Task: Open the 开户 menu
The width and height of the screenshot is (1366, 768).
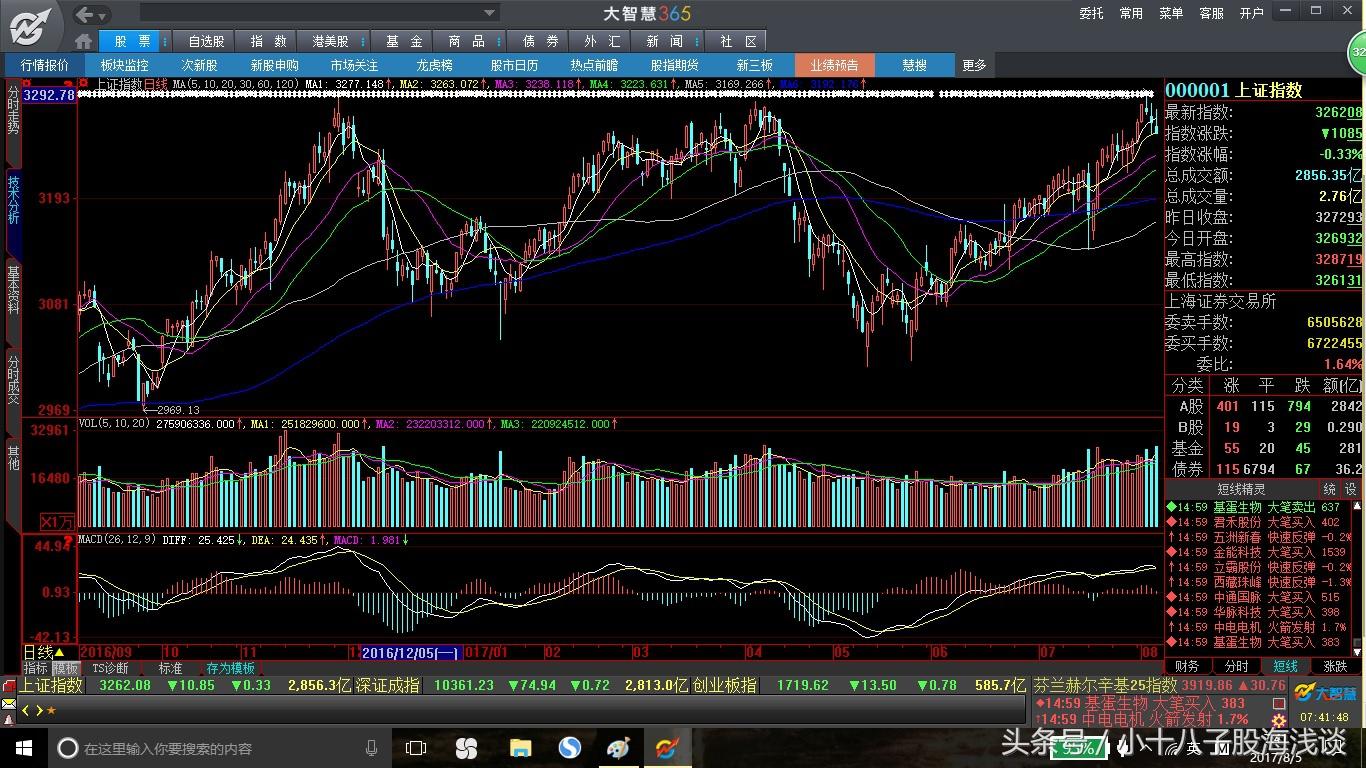Action: coord(1252,13)
